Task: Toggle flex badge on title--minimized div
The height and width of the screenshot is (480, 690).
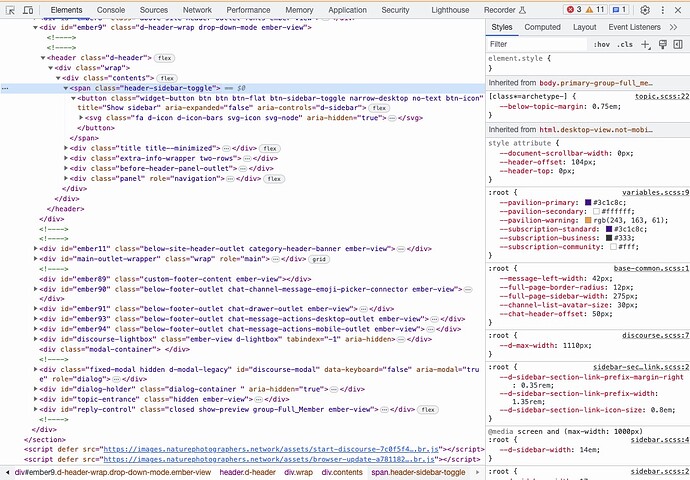Action: tap(270, 149)
